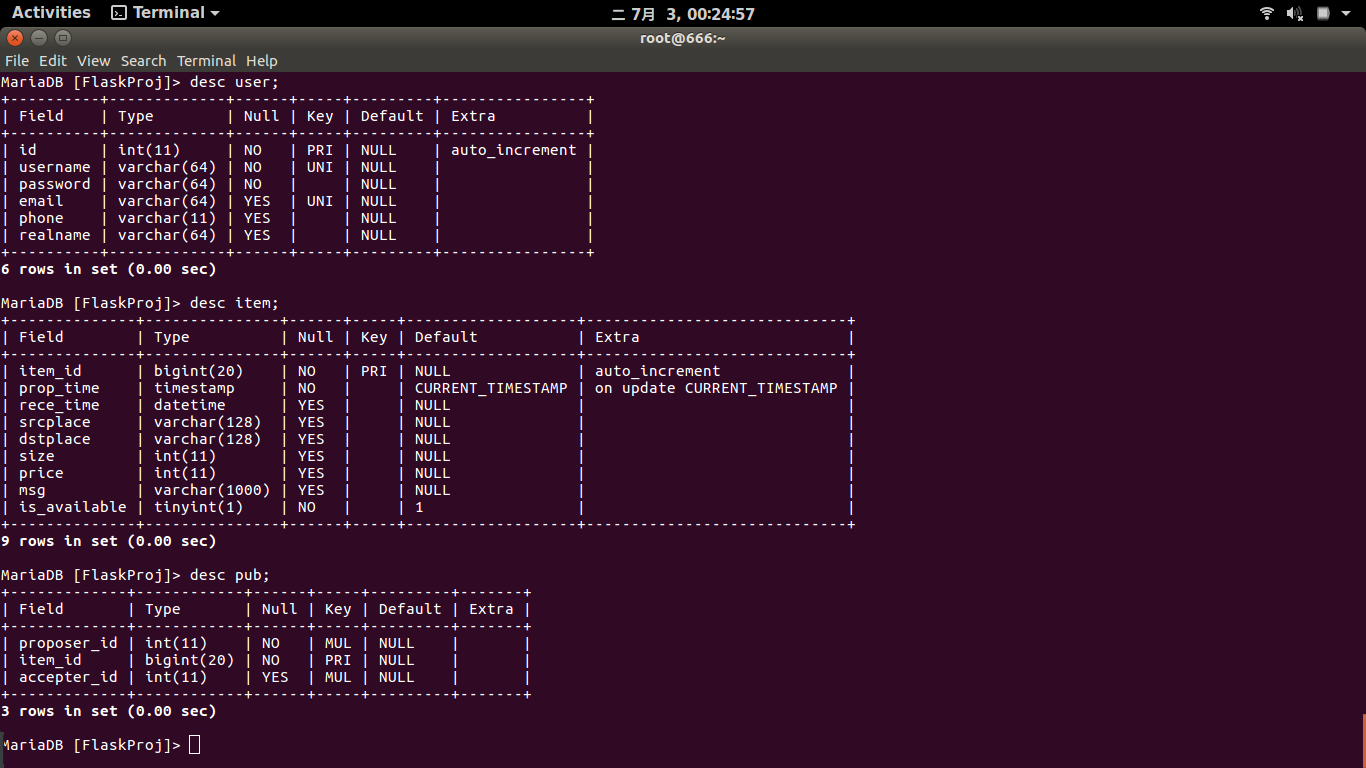This screenshot has height=768, width=1366.
Task: Select 'username' field in user table
Action: 55,167
